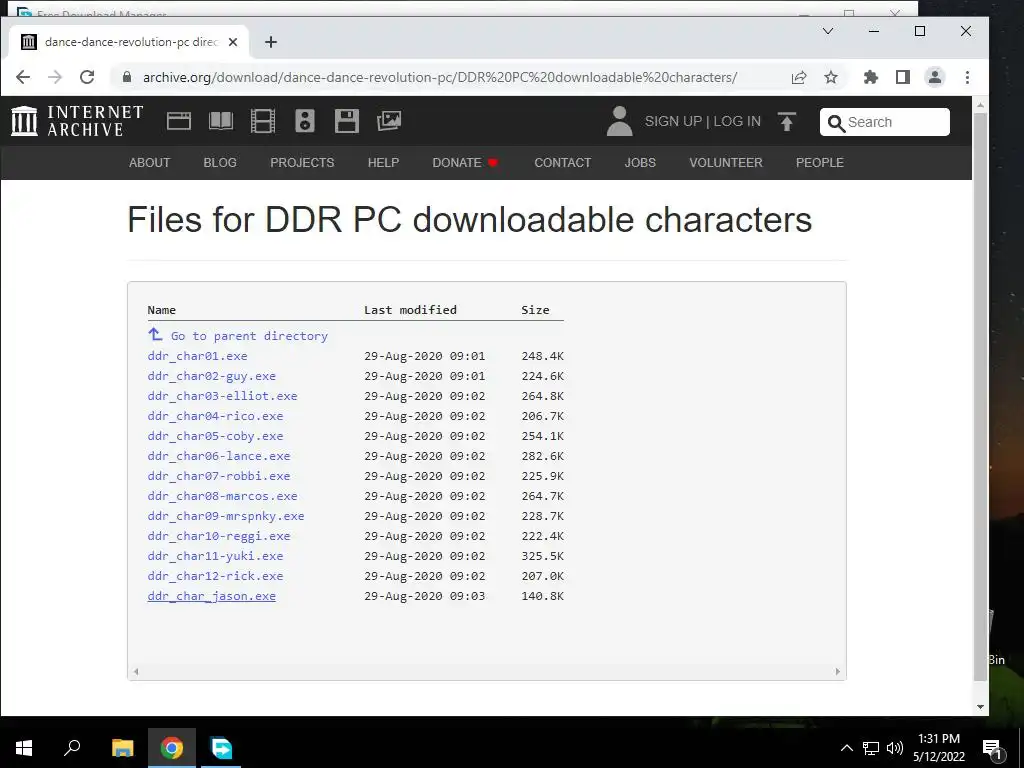1024x768 pixels.
Task: Click Go to parent directory link
Action: [x=238, y=336]
